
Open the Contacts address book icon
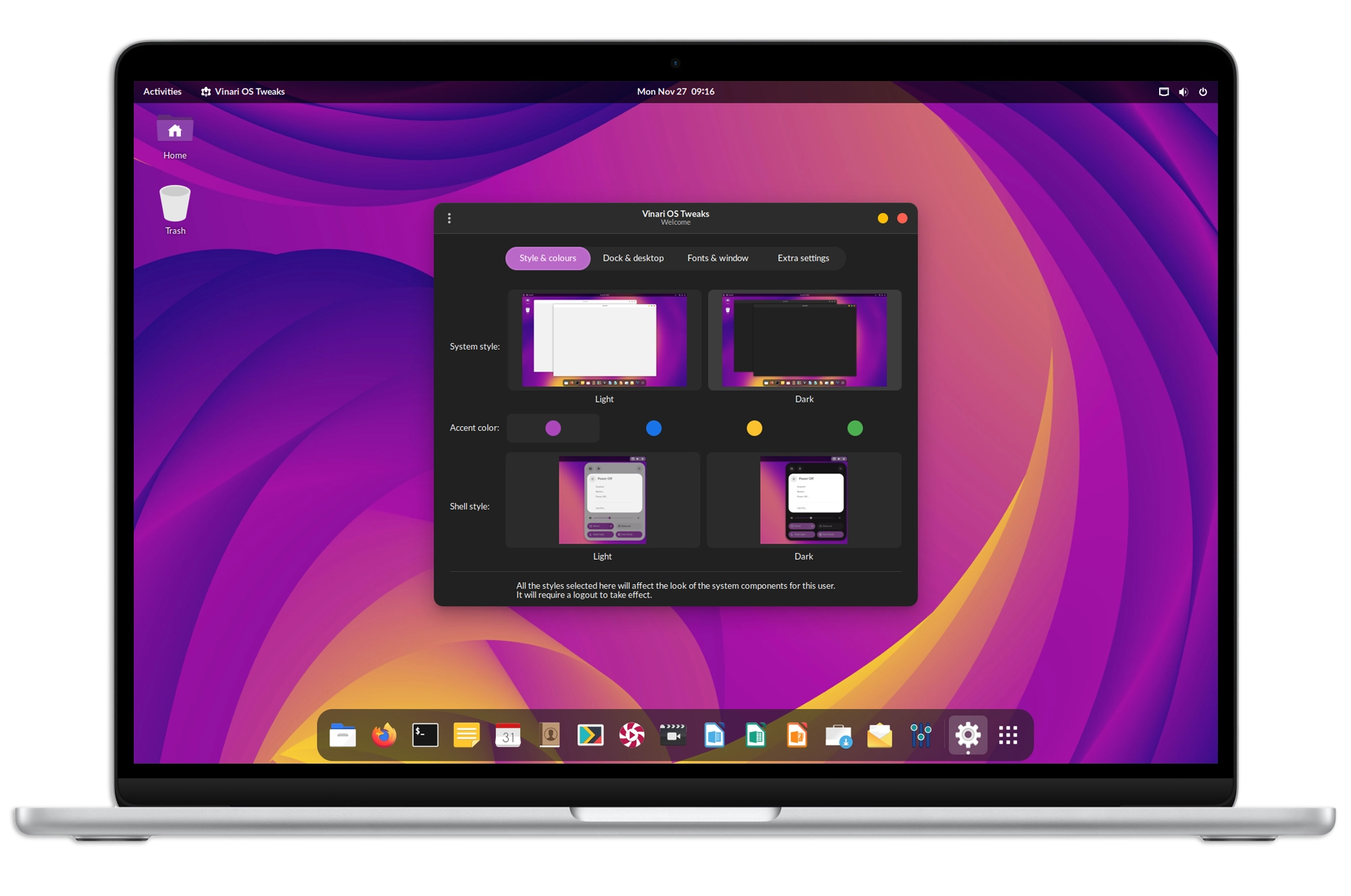pyautogui.click(x=550, y=735)
